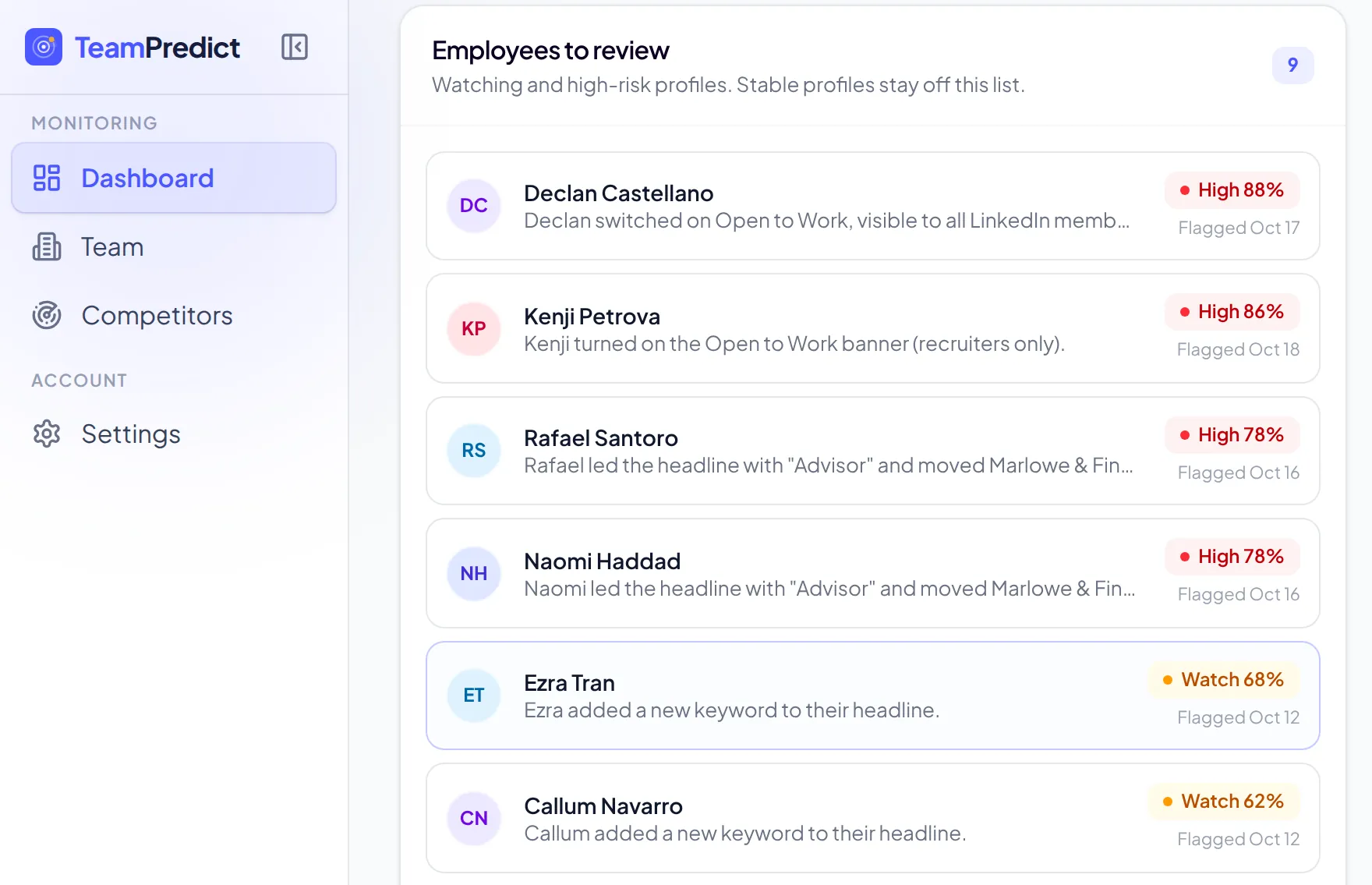Click the Employees to review heading
Image resolution: width=1372 pixels, height=885 pixels.
(x=550, y=51)
